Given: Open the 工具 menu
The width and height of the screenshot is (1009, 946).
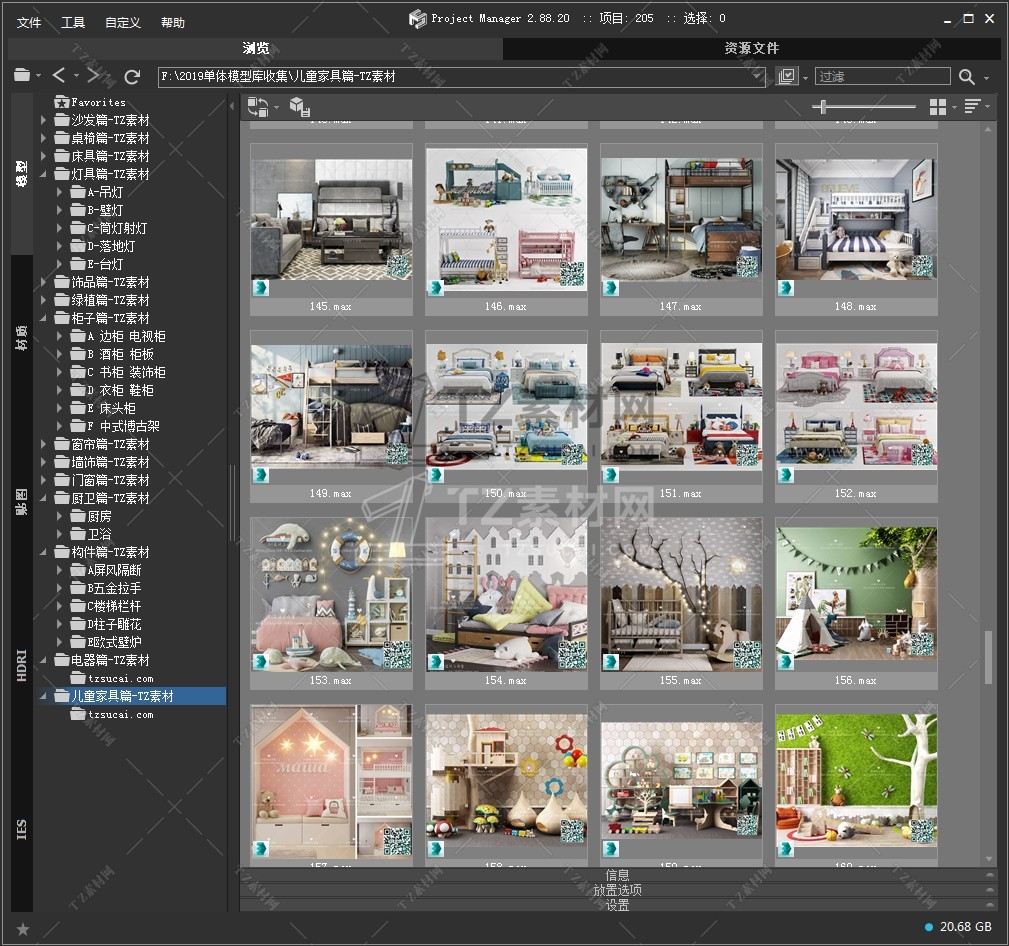Looking at the screenshot, I should [x=73, y=22].
